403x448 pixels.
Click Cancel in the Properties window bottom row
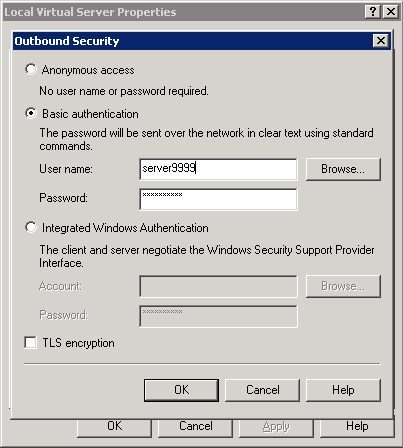pos(196,427)
